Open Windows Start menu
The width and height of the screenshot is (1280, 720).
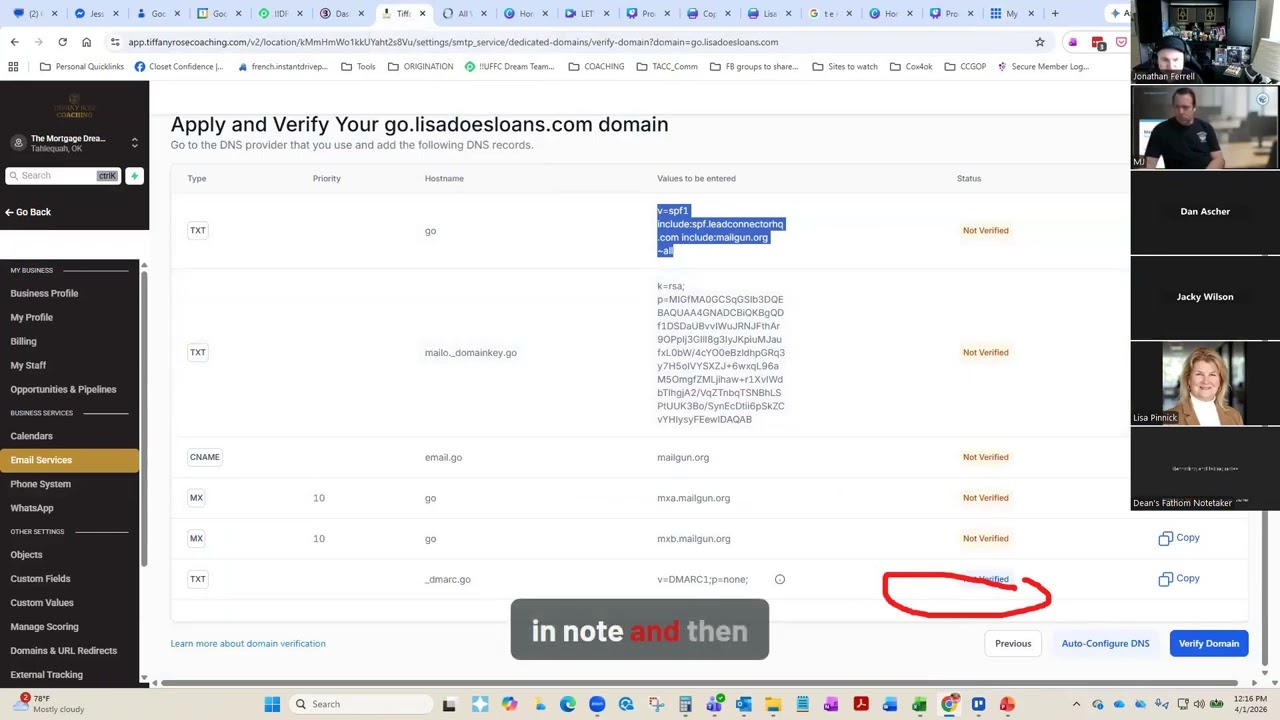(272, 704)
